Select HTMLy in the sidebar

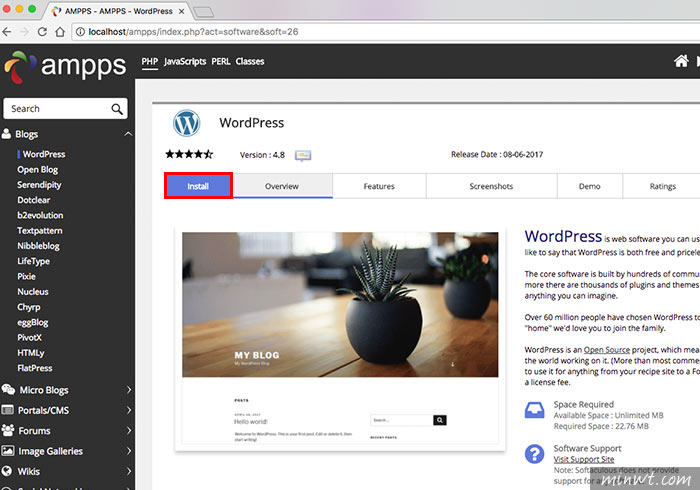click(x=31, y=353)
